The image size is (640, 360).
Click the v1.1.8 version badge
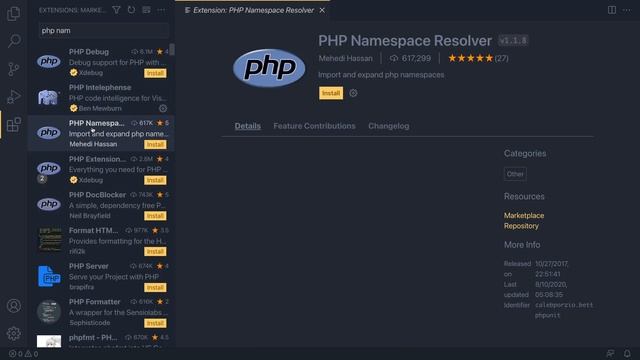pos(513,40)
